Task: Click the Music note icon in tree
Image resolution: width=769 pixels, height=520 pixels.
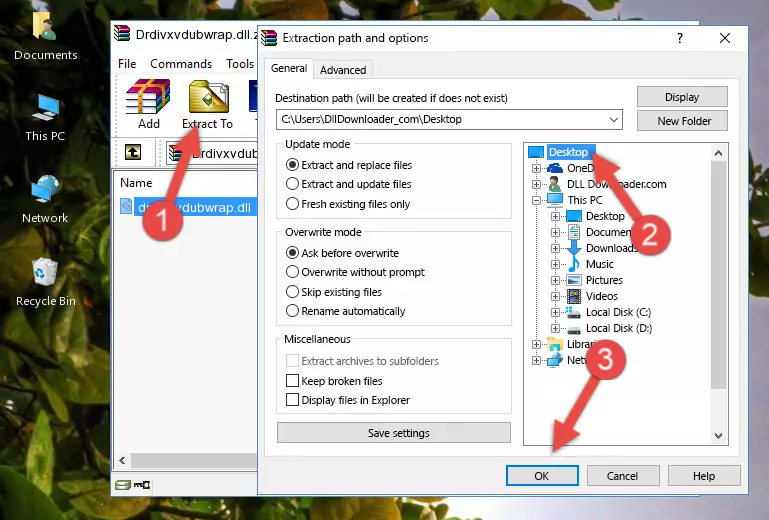Action: [x=574, y=264]
